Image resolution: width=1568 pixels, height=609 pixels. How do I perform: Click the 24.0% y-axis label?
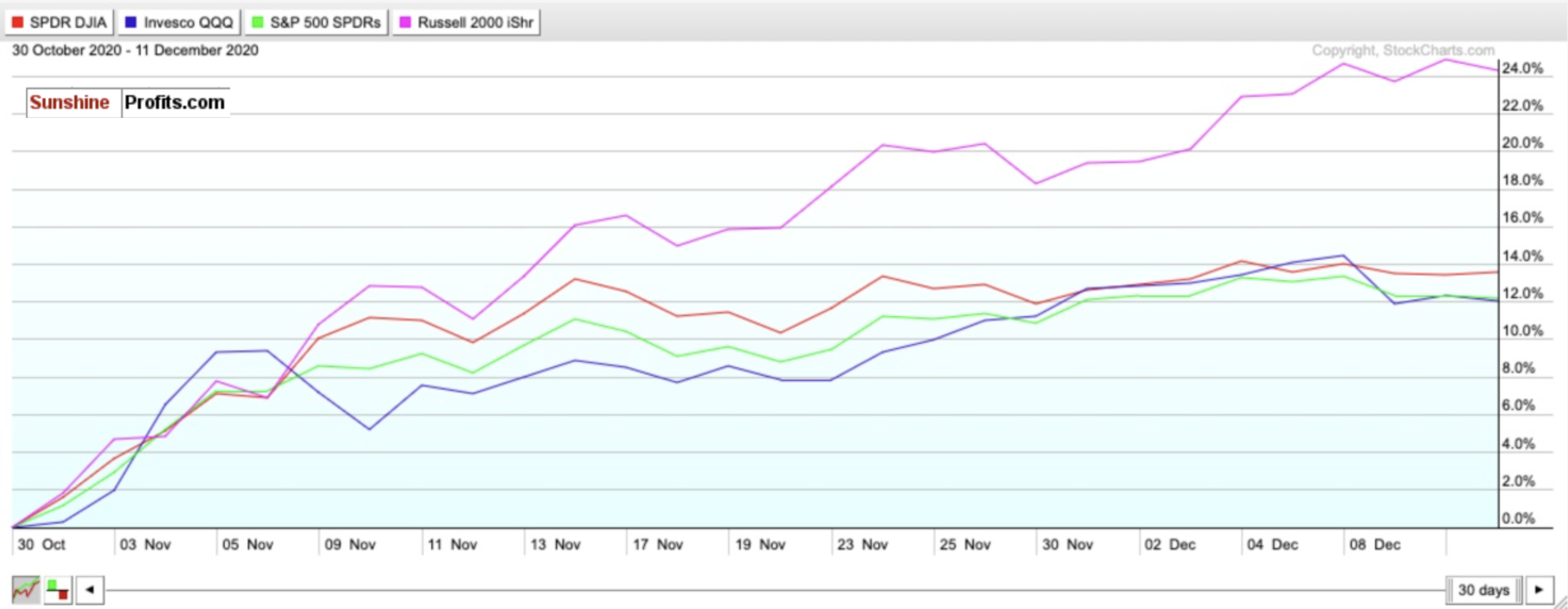1523,68
